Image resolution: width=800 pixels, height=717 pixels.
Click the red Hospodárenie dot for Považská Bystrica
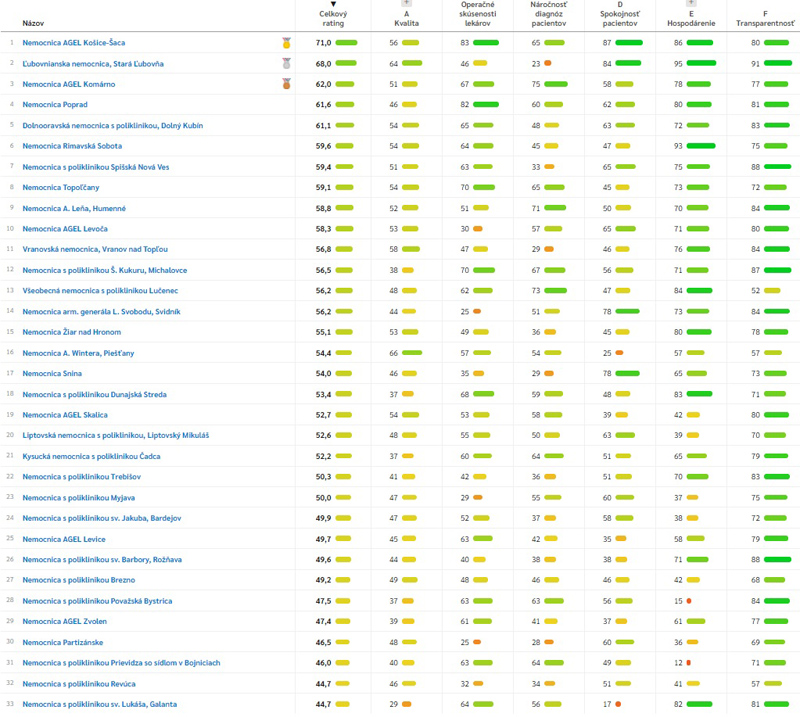click(x=689, y=601)
